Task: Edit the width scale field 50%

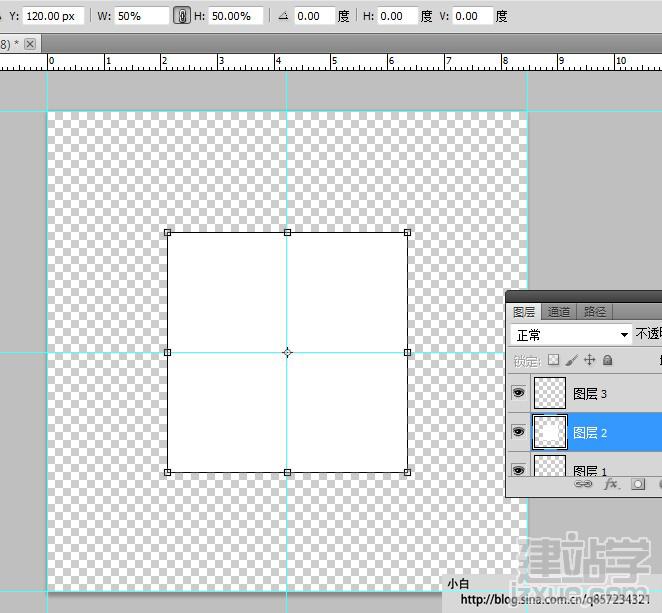Action: click(x=141, y=16)
